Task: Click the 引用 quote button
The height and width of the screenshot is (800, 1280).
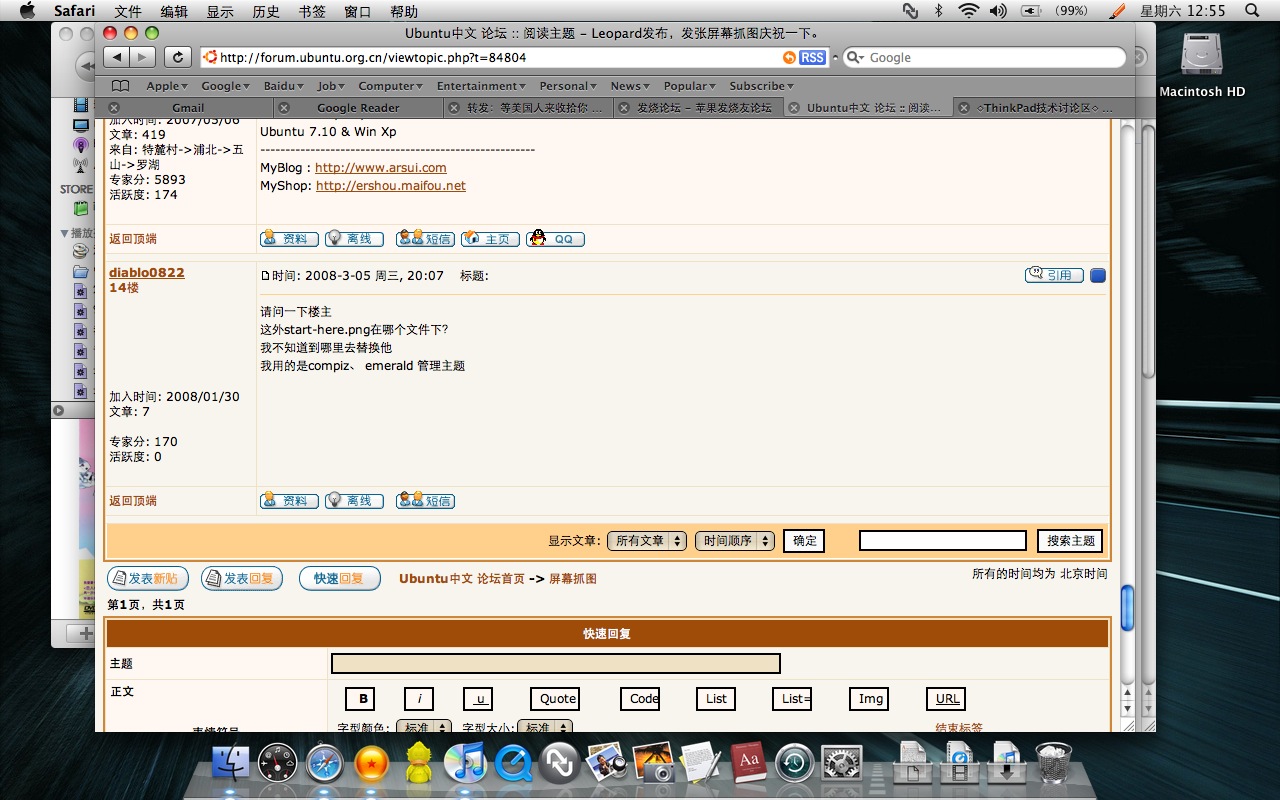Action: (x=1054, y=275)
